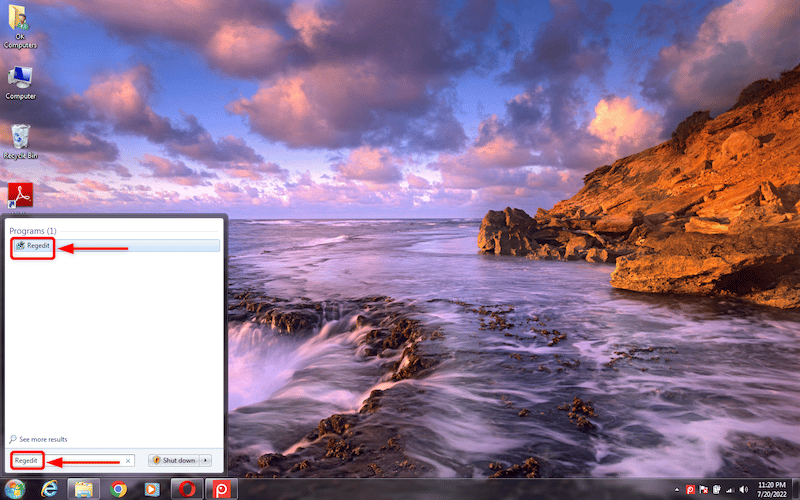This screenshot has height=500, width=800.
Task: Click the volume speaker tray icon
Action: pos(744,489)
